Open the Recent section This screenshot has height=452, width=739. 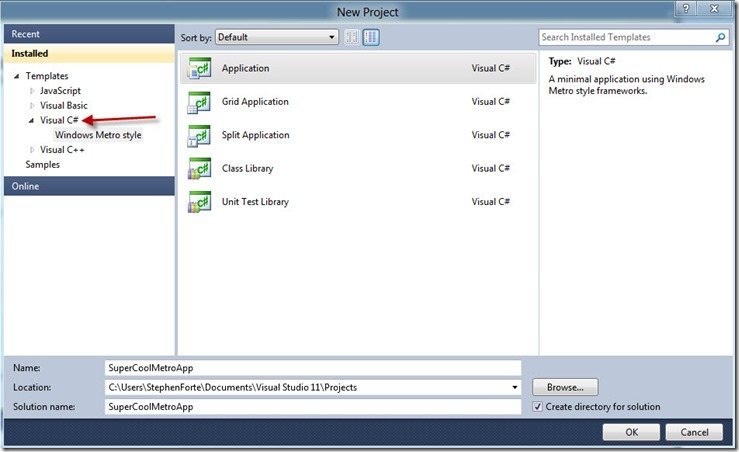tap(89, 34)
